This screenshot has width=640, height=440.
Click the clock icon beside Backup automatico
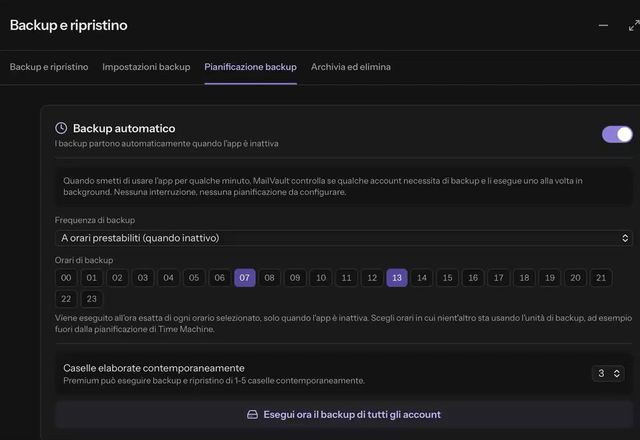61,128
